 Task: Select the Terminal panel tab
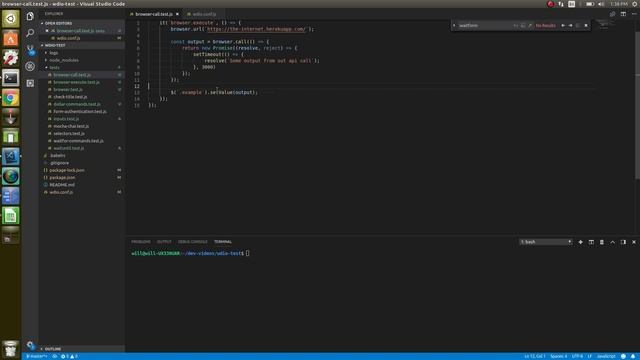(x=223, y=242)
